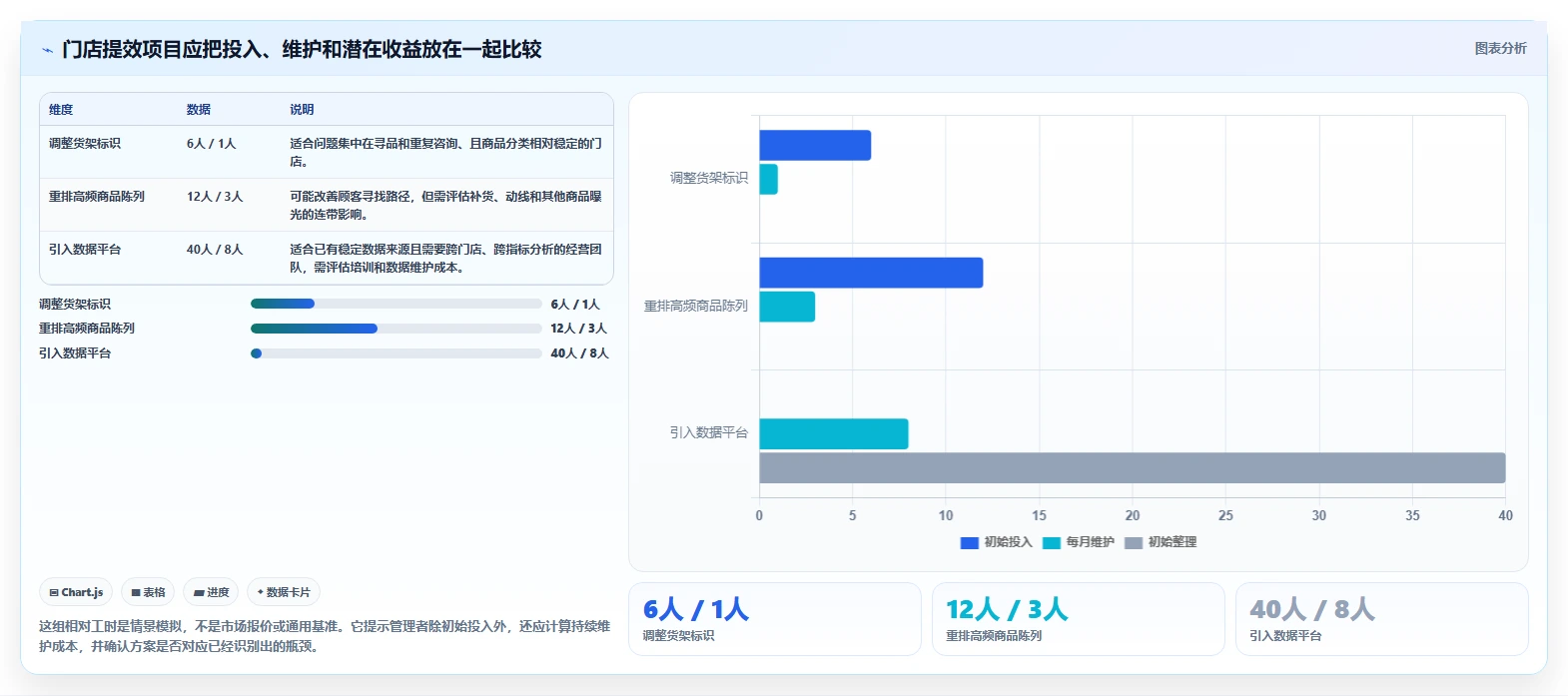
Task: Click the teal 重排高频商品陈列 chart bar
Action: click(787, 307)
